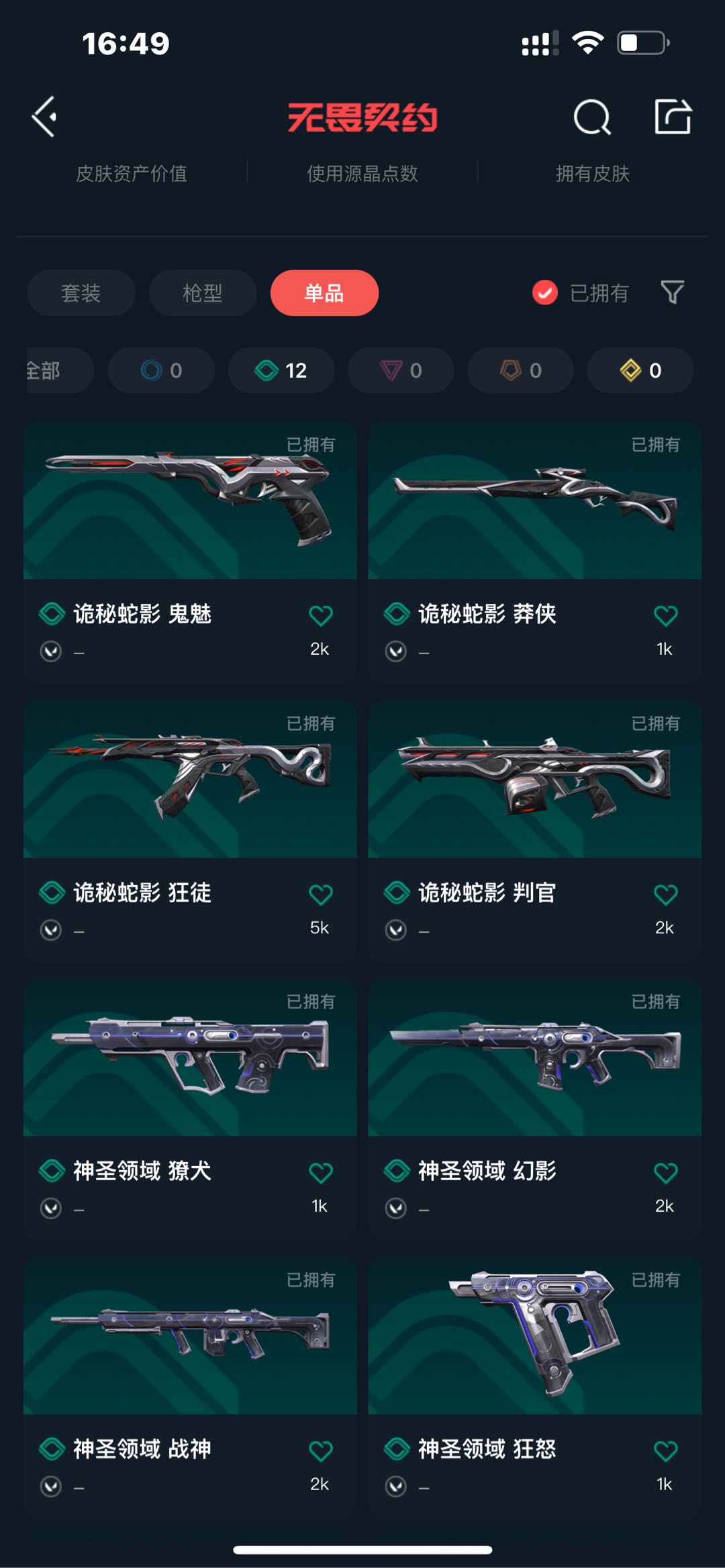Favorite the 神圣领域 狂怒 heart icon
The image size is (725, 1568).
coord(665,1451)
